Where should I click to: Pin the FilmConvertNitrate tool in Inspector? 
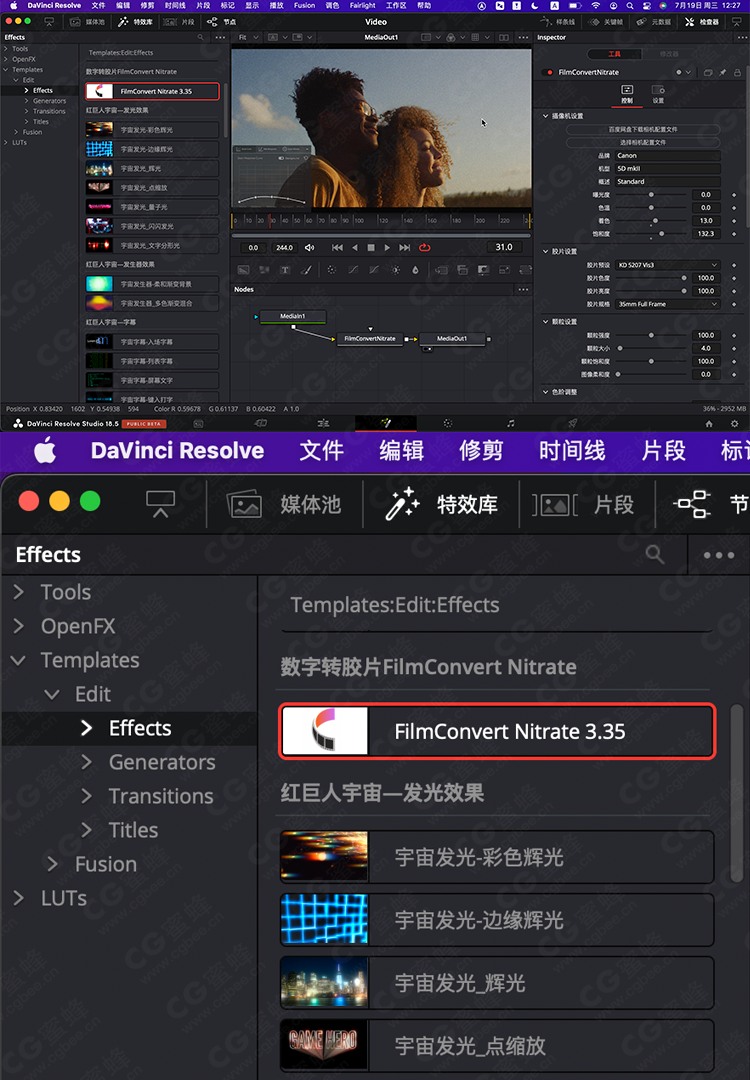pos(722,72)
